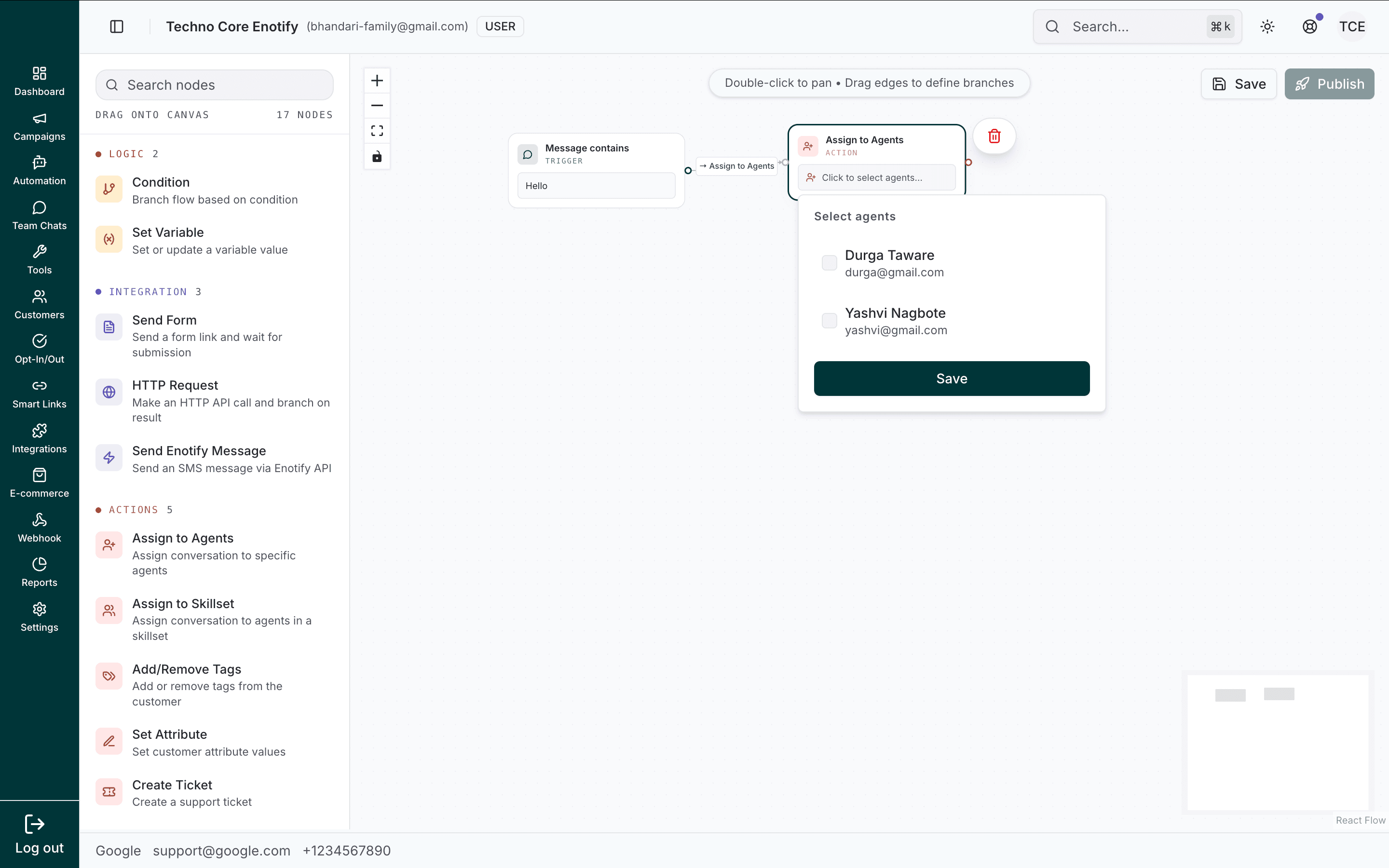Image resolution: width=1389 pixels, height=868 pixels.
Task: Fit view on the canvas
Action: (377, 131)
